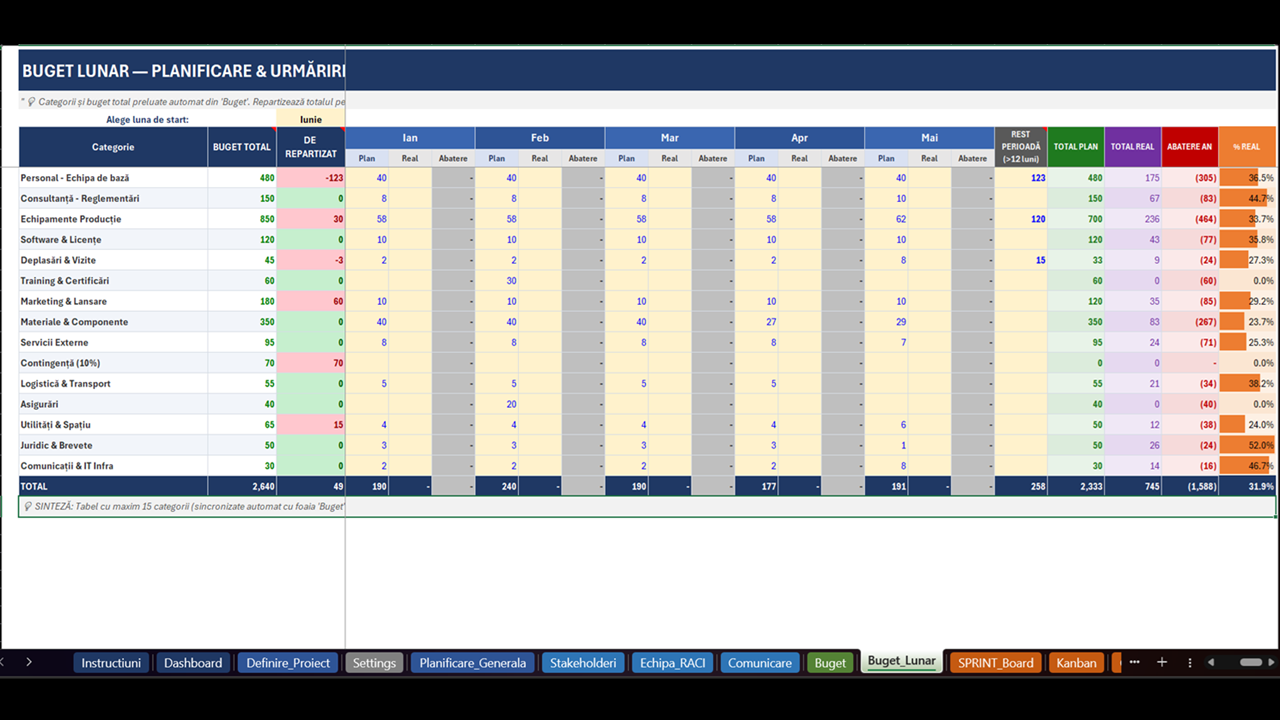Switch to the SPRINT_Board sheet tab

995,662
